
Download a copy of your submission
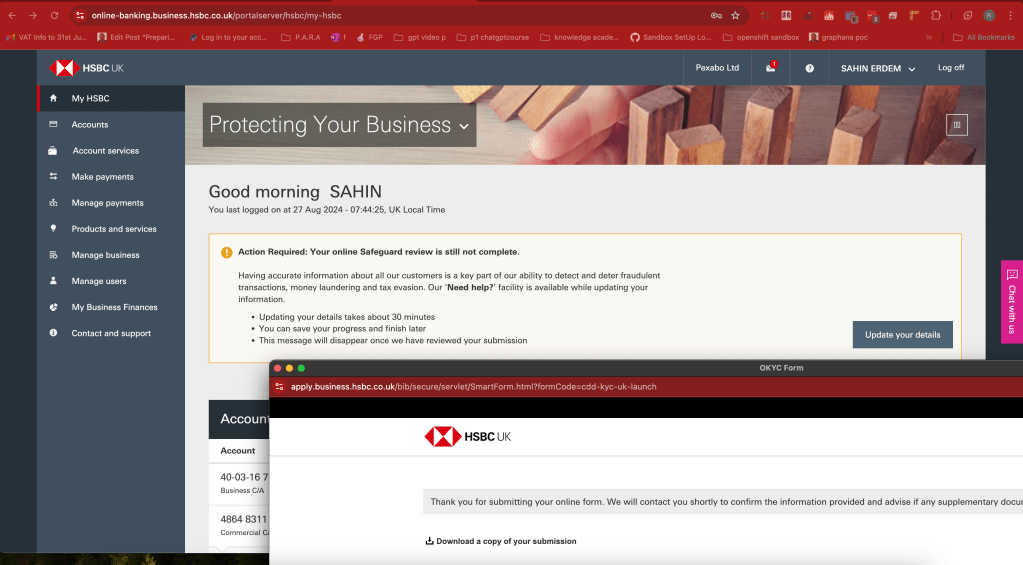coord(500,541)
